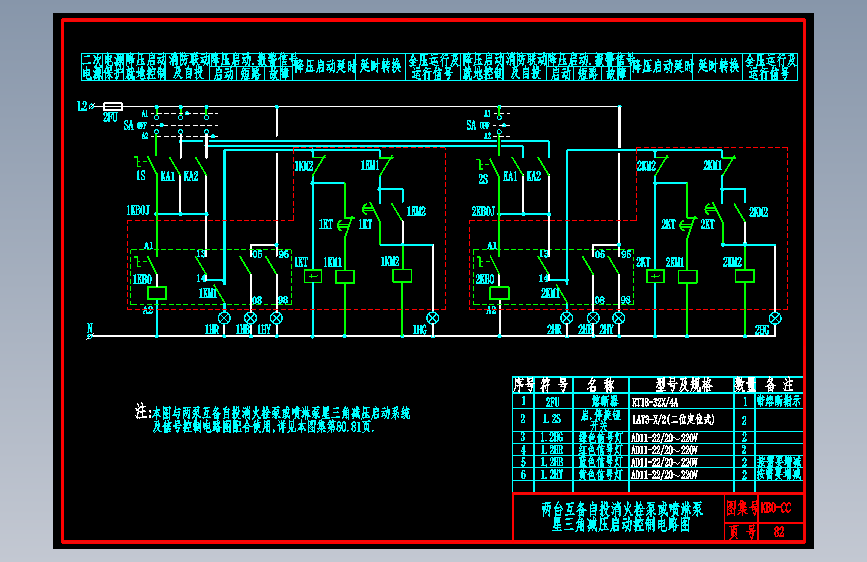867x562 pixels.
Task: Click the drawing title 两台互备自投消火栓泵或喷淋泵
Action: point(622,509)
